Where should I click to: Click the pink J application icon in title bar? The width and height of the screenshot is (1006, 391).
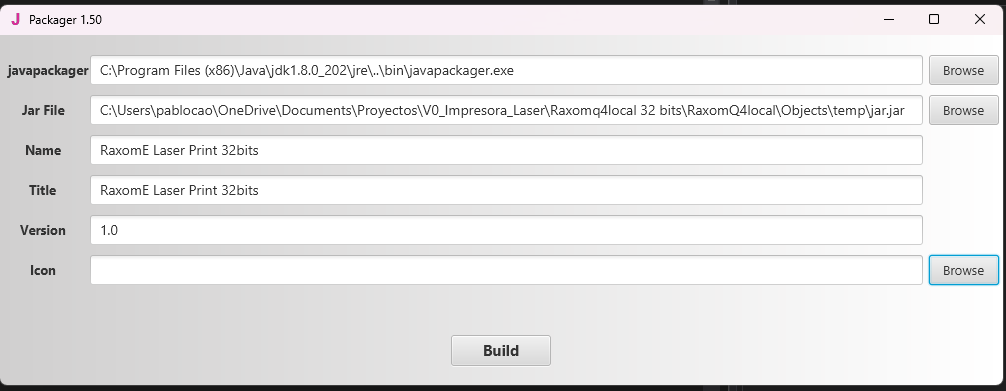(x=15, y=19)
